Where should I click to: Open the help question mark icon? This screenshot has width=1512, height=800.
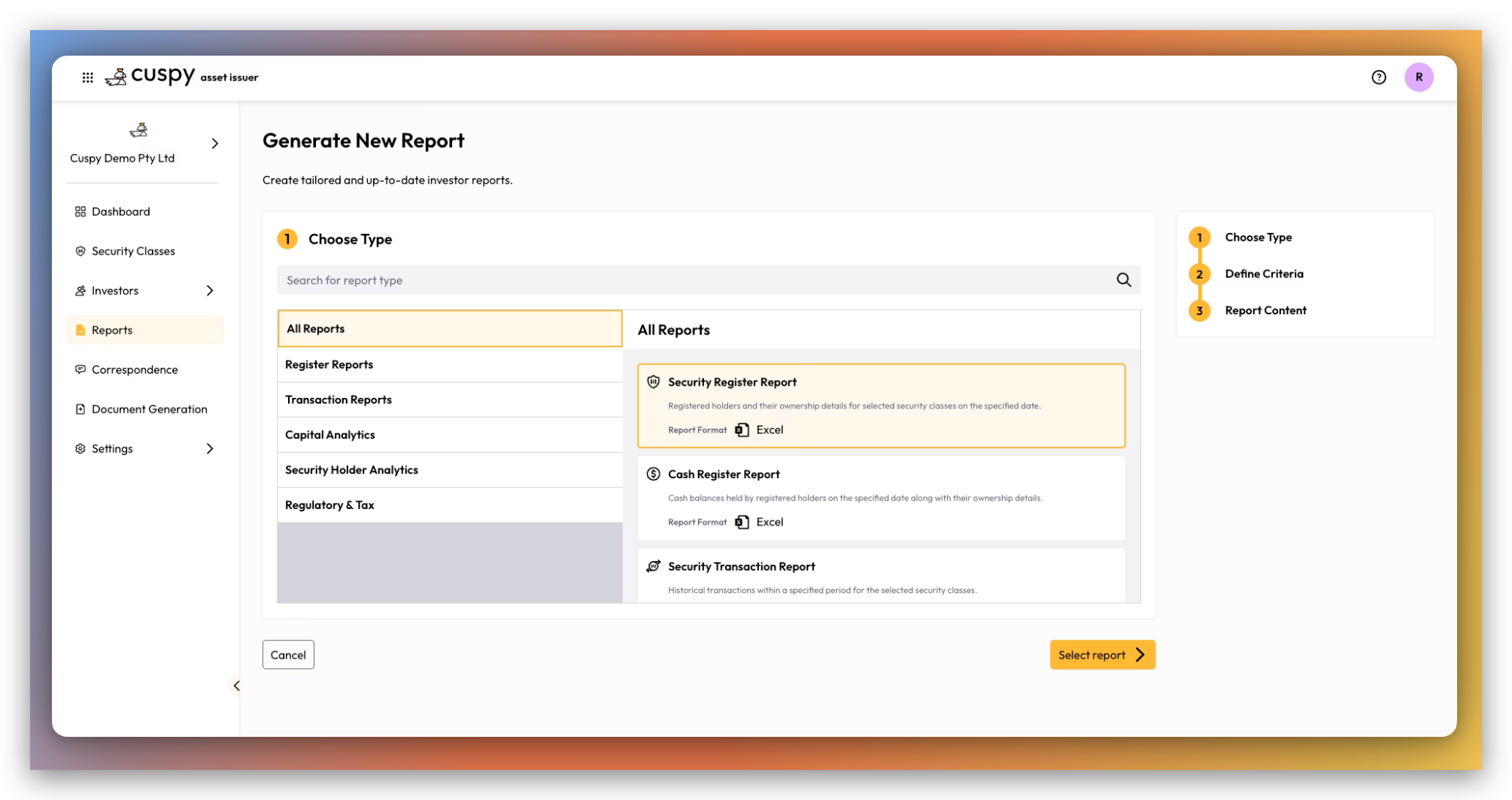click(x=1378, y=77)
